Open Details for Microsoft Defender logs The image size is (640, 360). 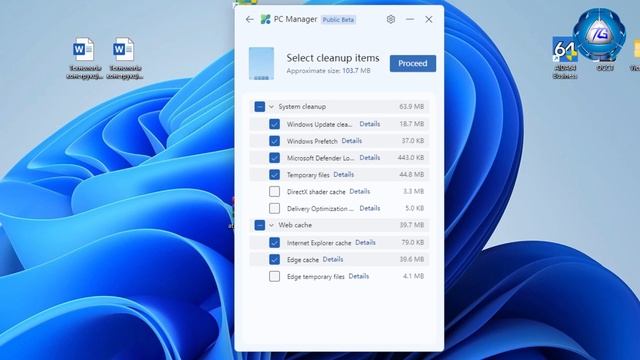pyautogui.click(x=370, y=158)
